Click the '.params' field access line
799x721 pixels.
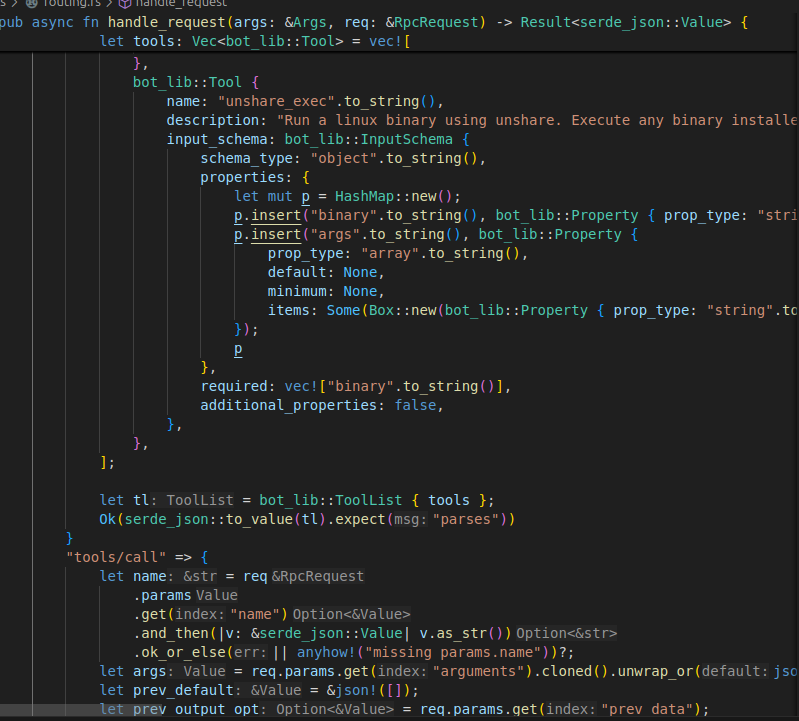163,595
